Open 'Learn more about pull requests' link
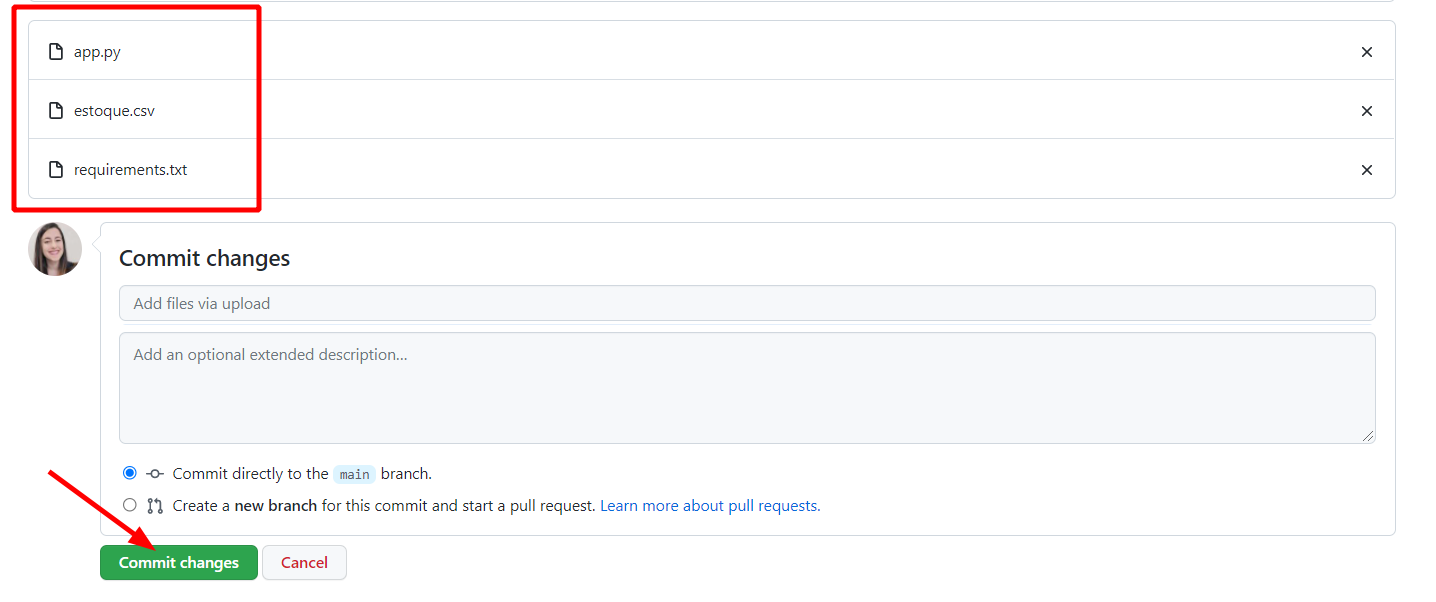1436x602 pixels. point(710,506)
